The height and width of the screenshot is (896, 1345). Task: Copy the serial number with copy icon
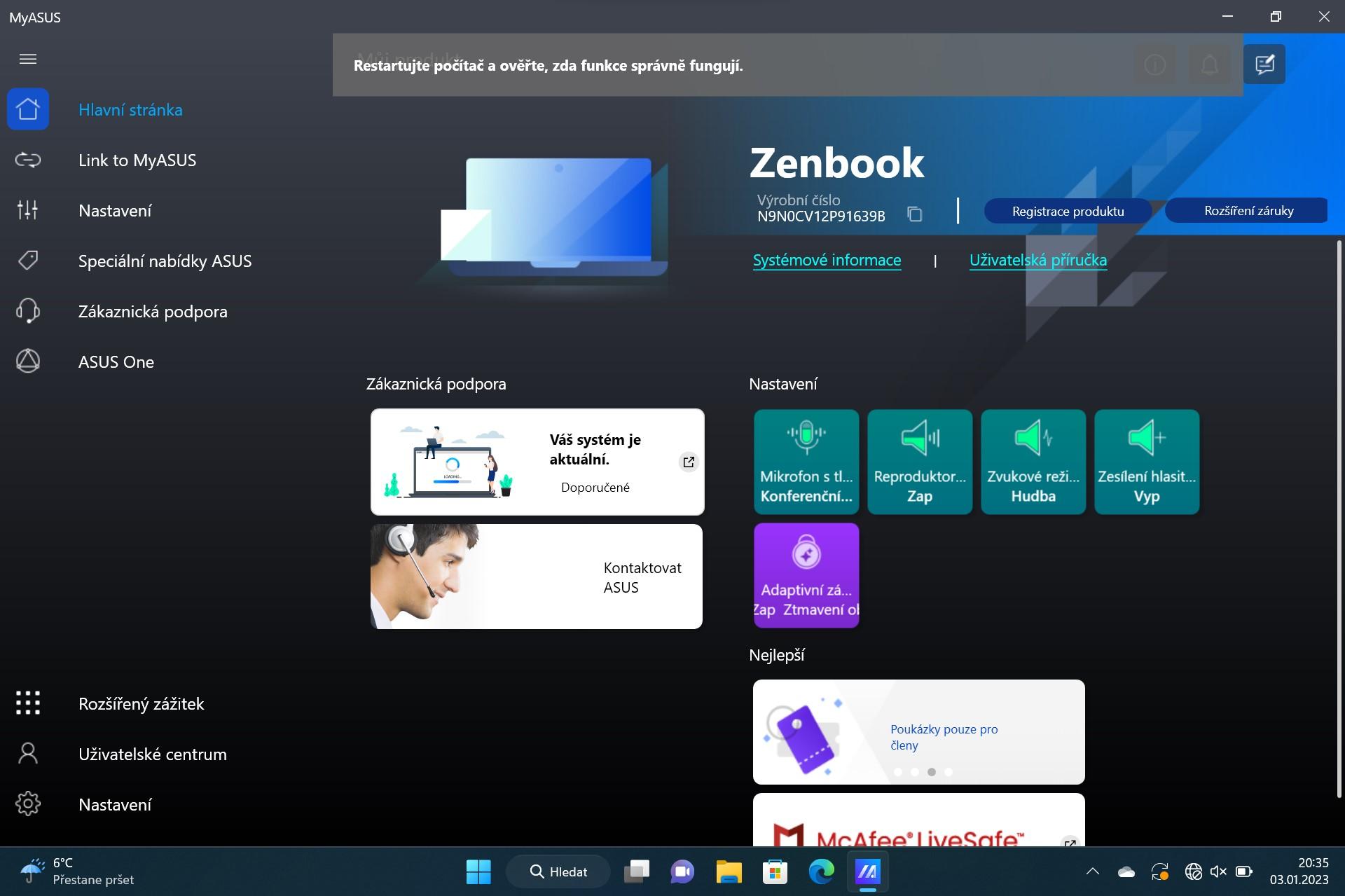tap(914, 214)
